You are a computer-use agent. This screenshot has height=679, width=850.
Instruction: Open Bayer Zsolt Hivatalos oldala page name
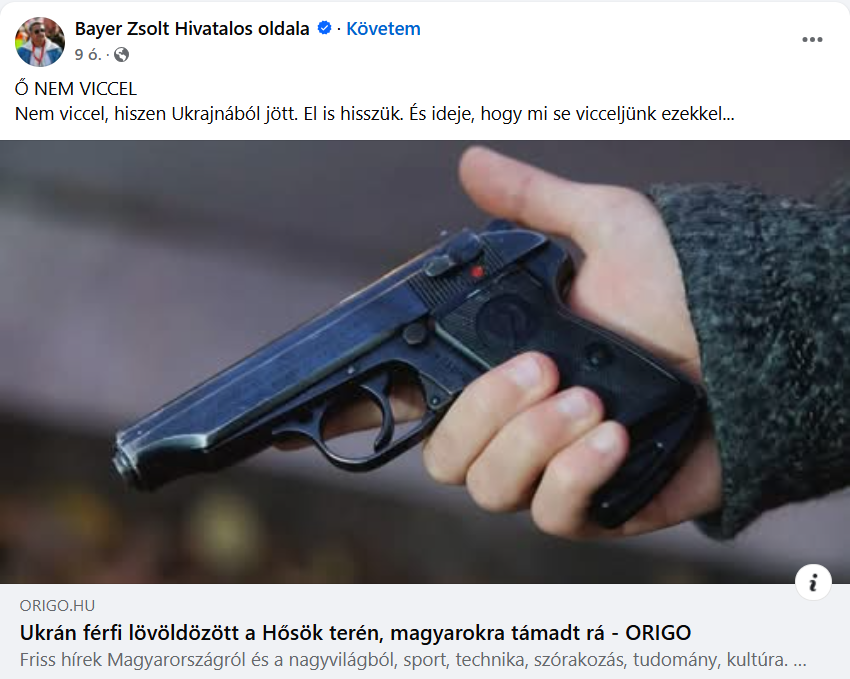click(x=192, y=29)
